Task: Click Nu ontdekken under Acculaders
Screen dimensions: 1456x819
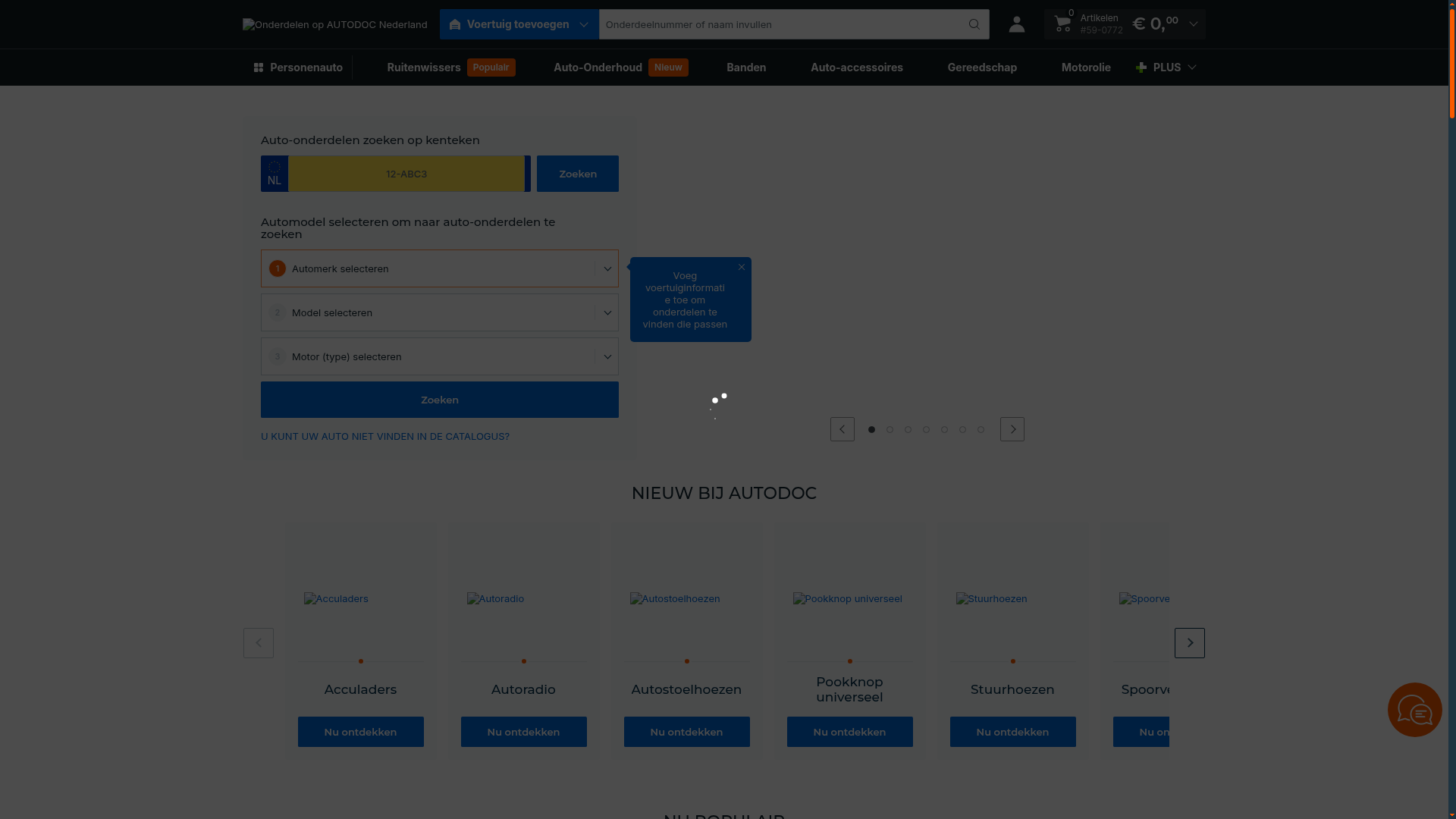Action: pos(361,732)
